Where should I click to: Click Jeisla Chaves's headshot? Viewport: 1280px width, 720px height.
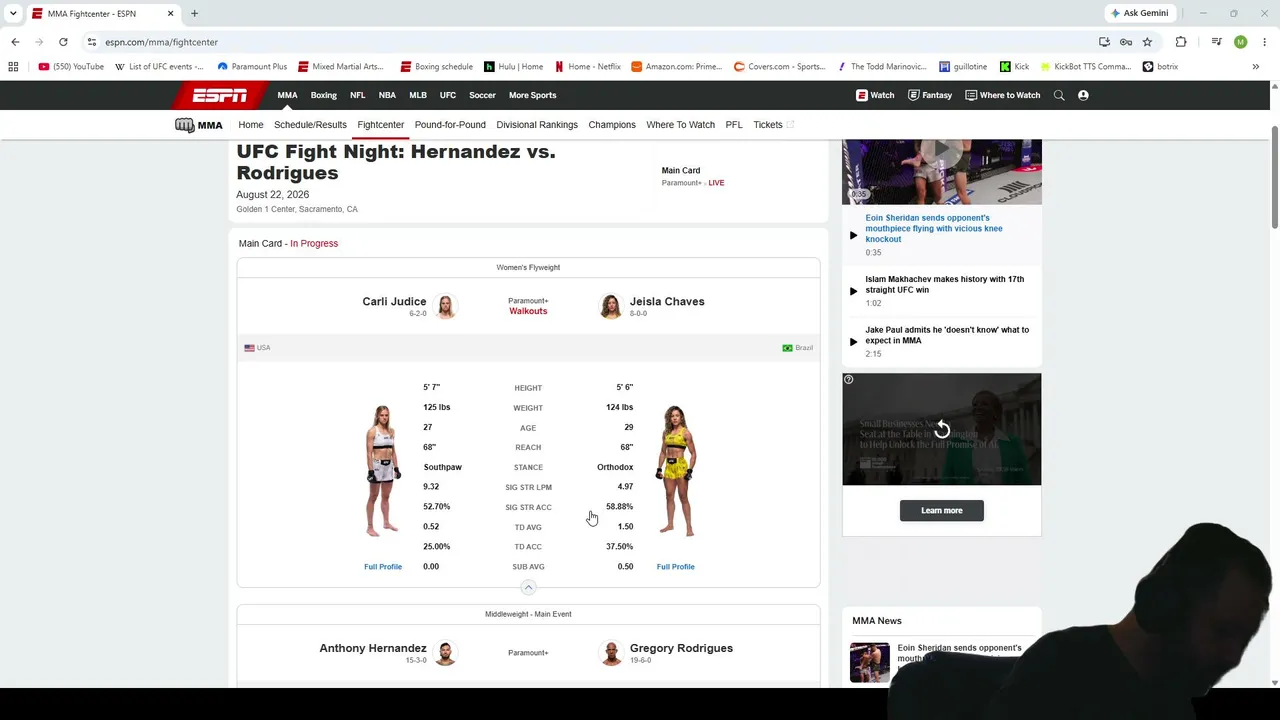tap(610, 306)
